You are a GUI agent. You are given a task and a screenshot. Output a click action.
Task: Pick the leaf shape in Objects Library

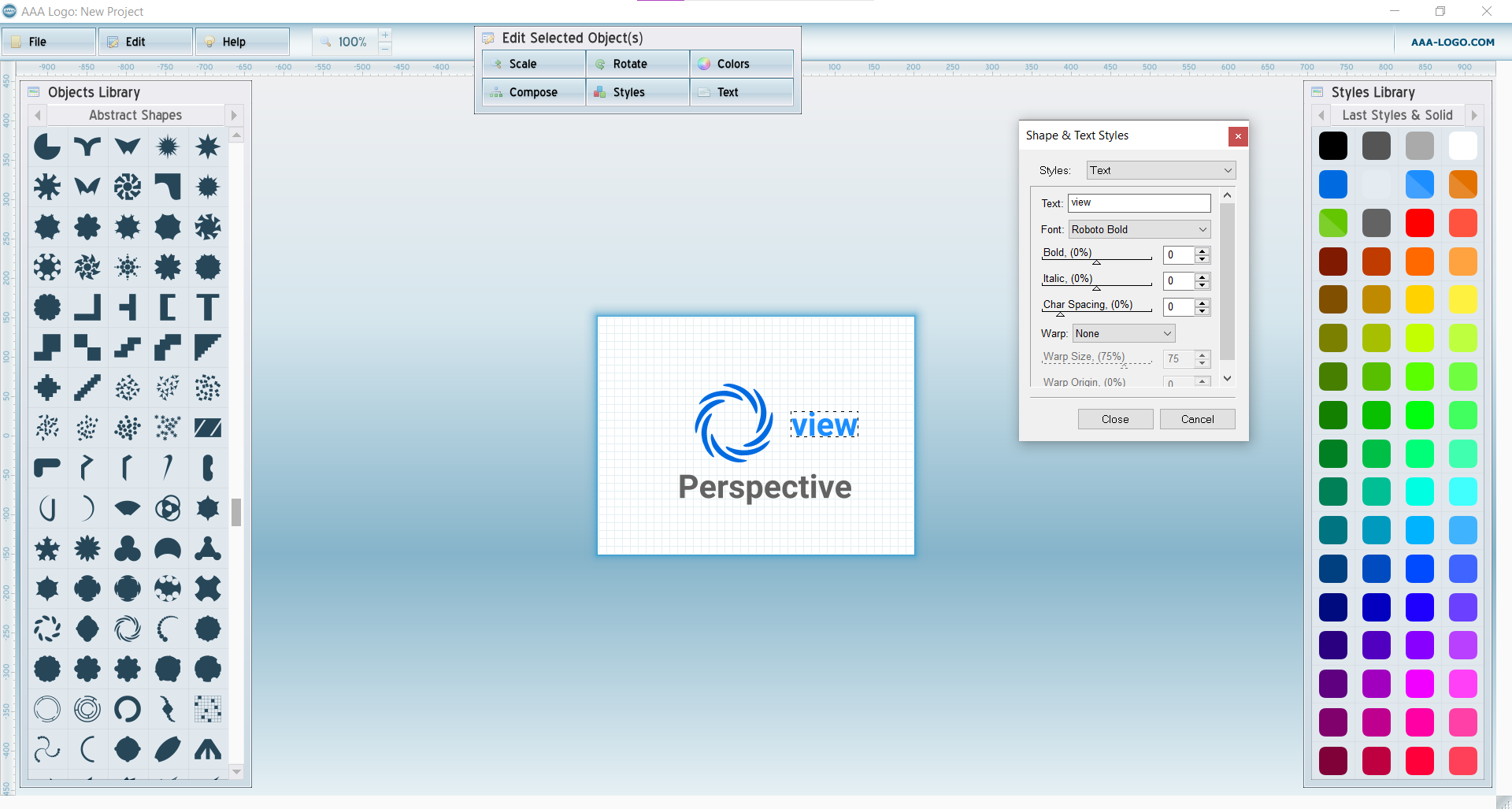click(168, 749)
